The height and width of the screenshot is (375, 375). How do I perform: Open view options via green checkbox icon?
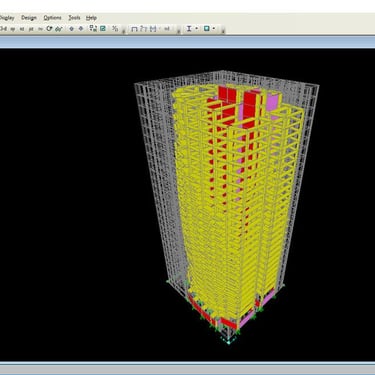(103, 29)
